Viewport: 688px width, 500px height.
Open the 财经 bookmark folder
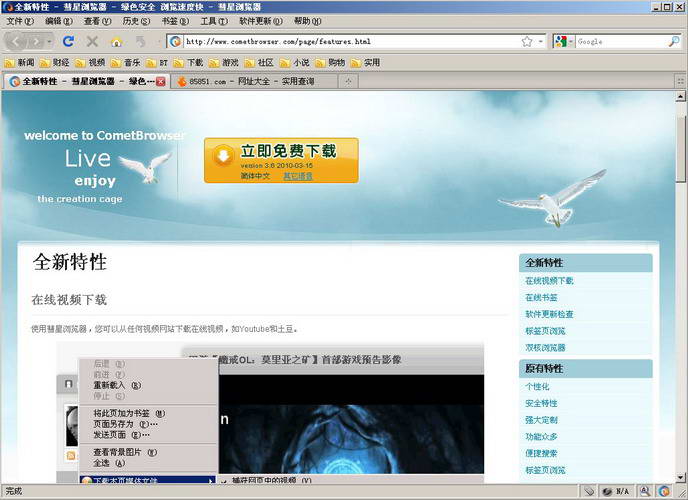54,63
